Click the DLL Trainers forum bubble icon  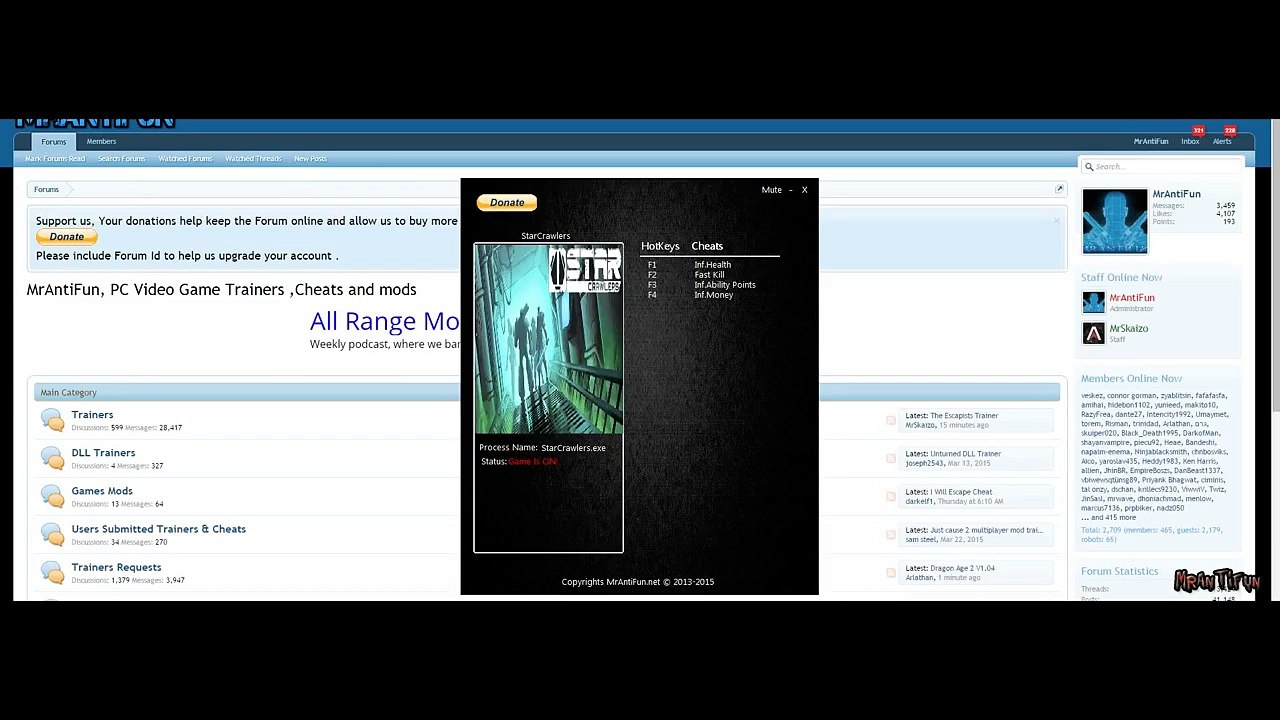pos(52,458)
